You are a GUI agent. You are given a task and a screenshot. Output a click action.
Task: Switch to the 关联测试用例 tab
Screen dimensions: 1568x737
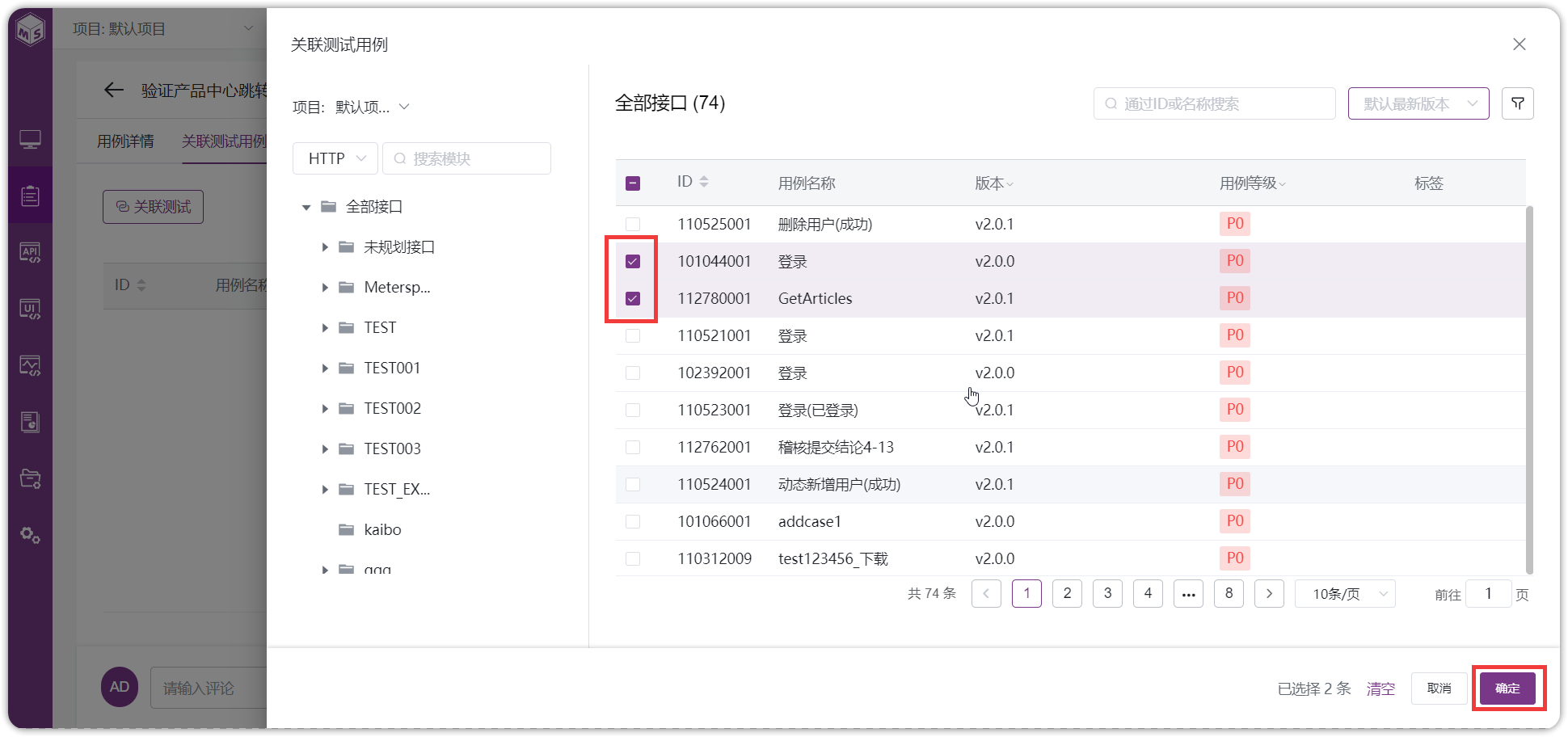point(224,141)
